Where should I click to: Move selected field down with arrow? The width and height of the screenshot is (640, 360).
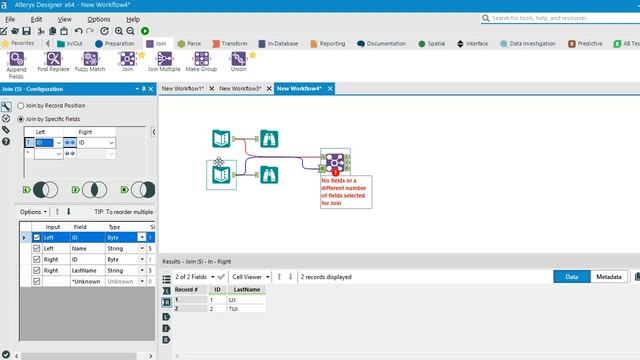[x=69, y=211]
